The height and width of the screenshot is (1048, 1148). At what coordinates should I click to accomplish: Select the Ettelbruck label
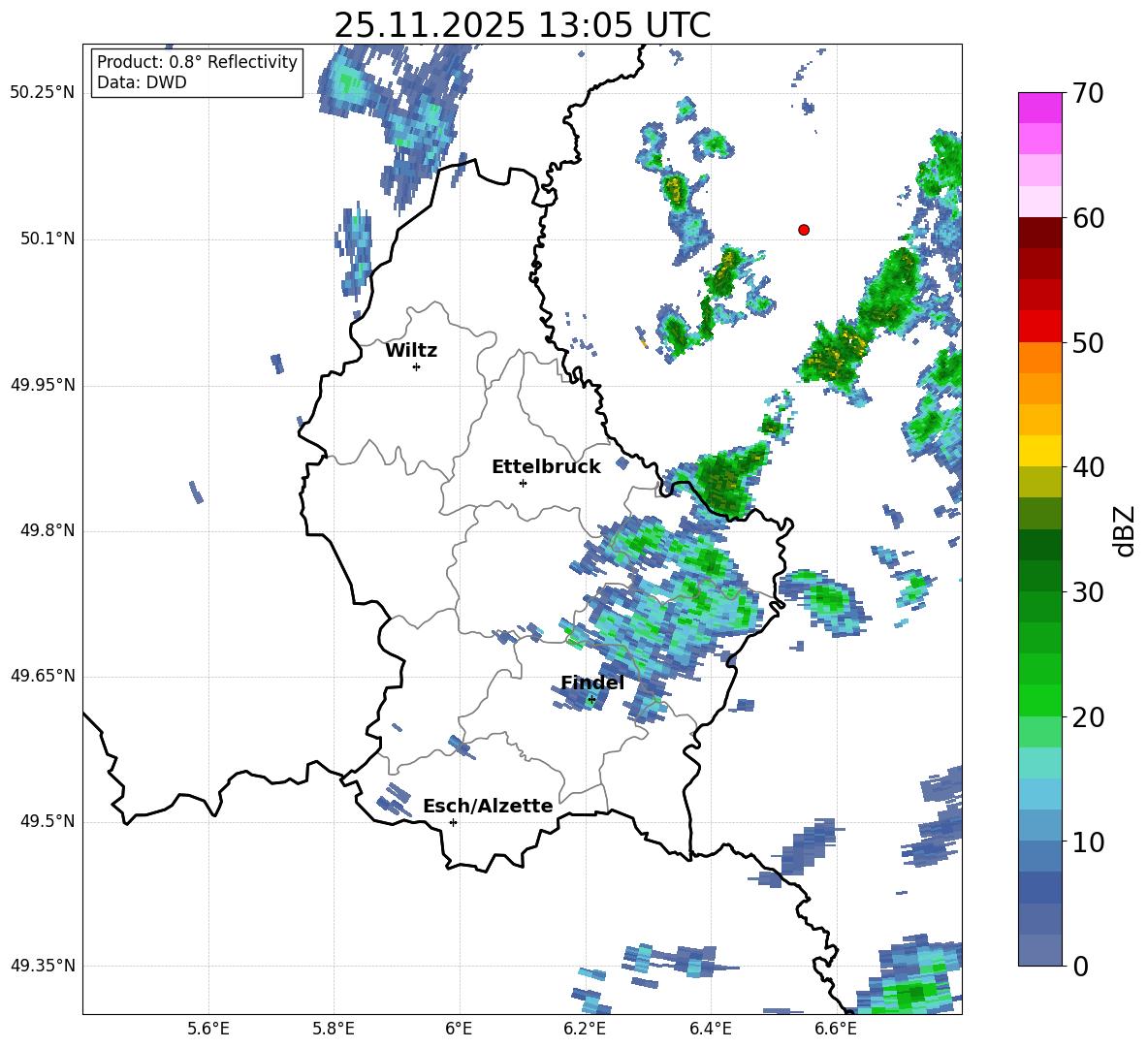coord(546,467)
